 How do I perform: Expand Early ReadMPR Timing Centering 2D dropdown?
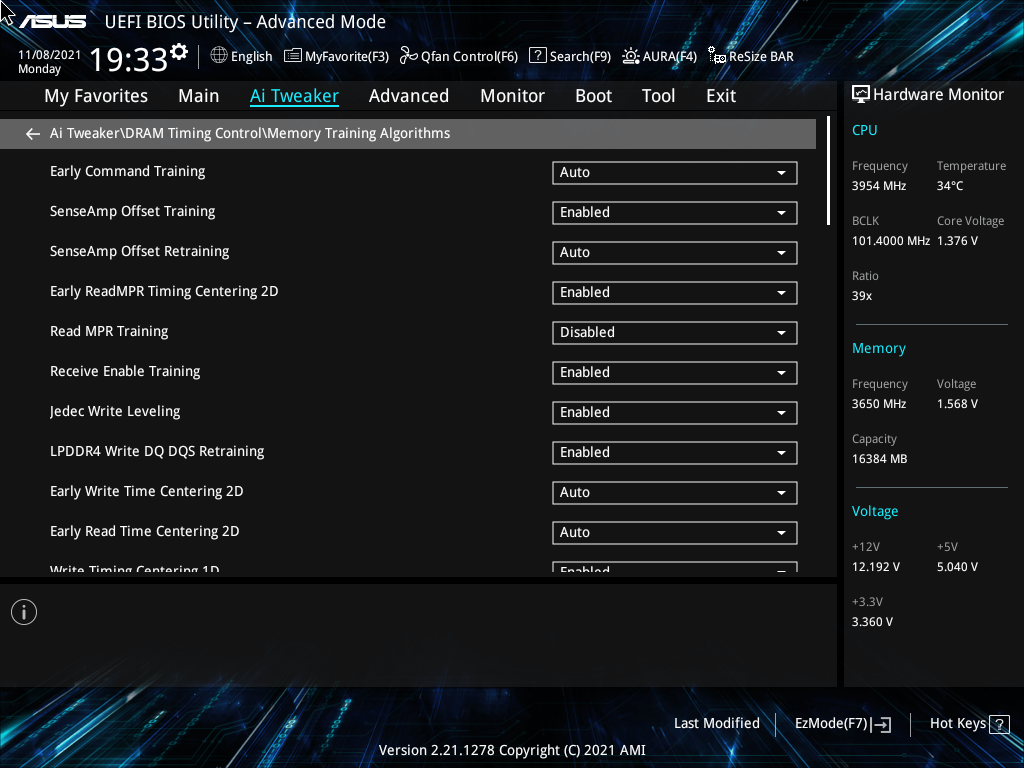[x=675, y=293]
